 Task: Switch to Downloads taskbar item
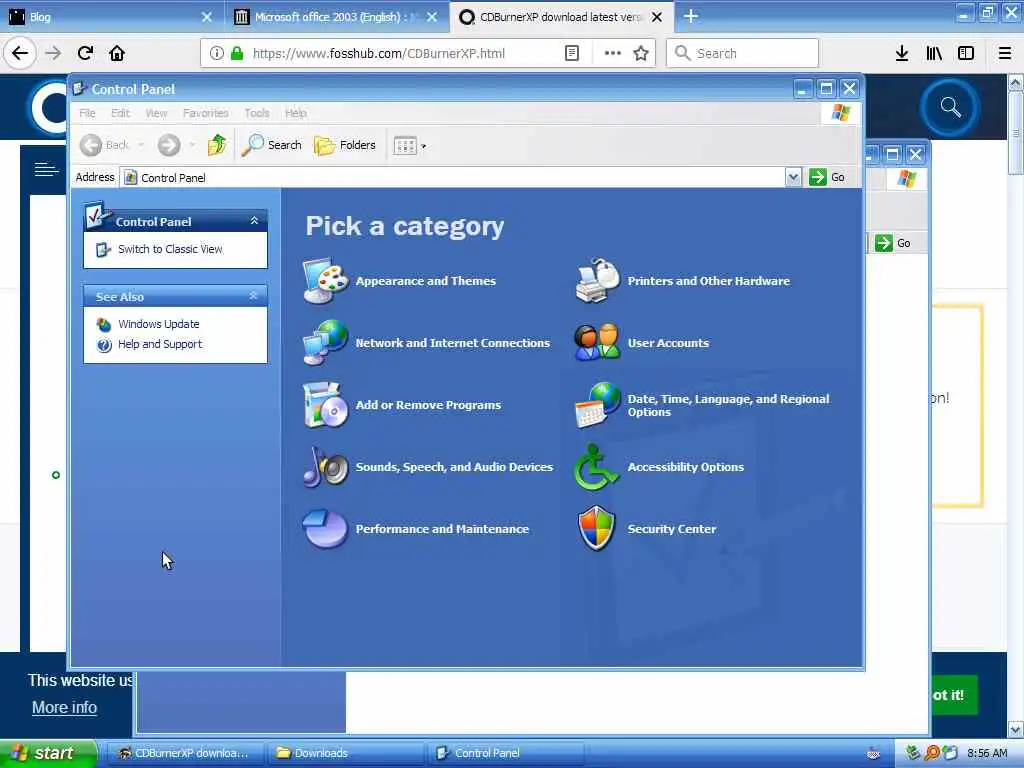[344, 753]
